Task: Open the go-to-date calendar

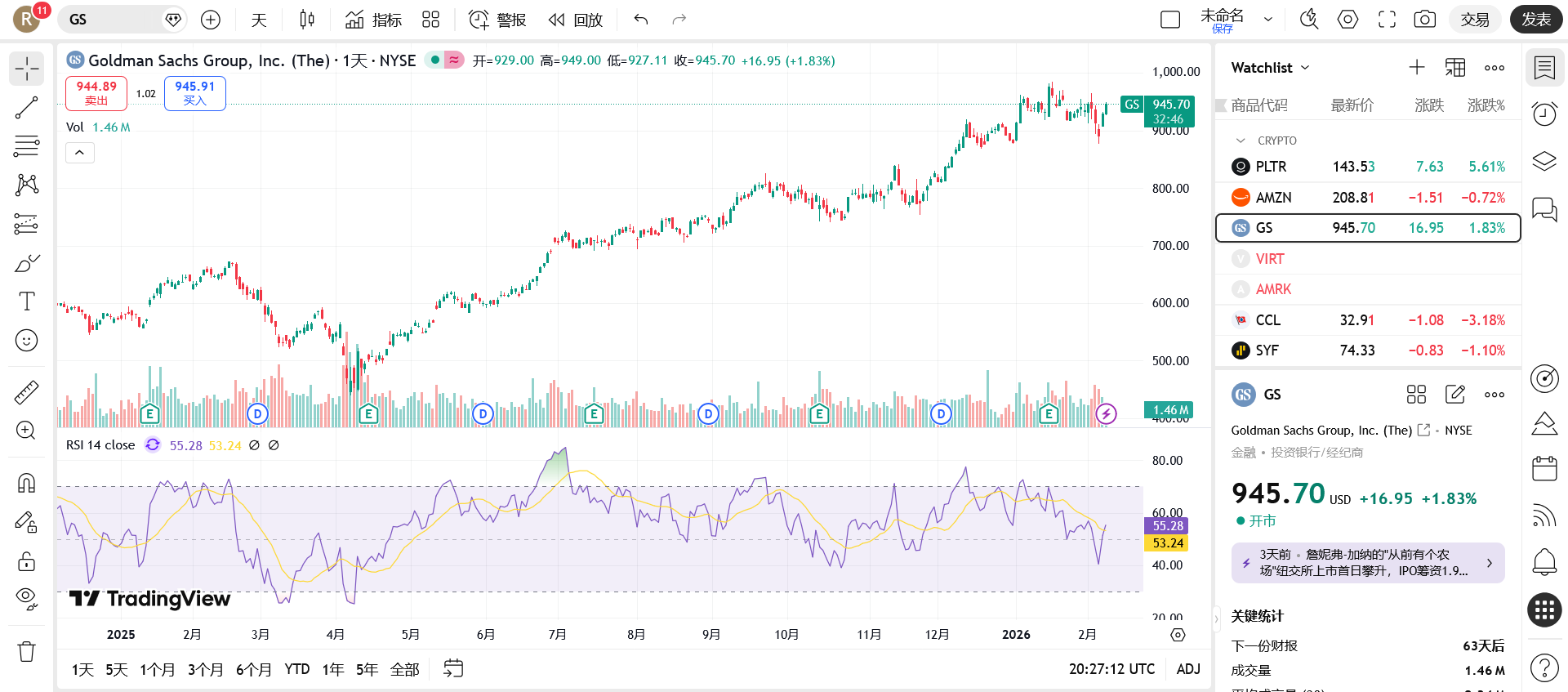Action: 453,669
